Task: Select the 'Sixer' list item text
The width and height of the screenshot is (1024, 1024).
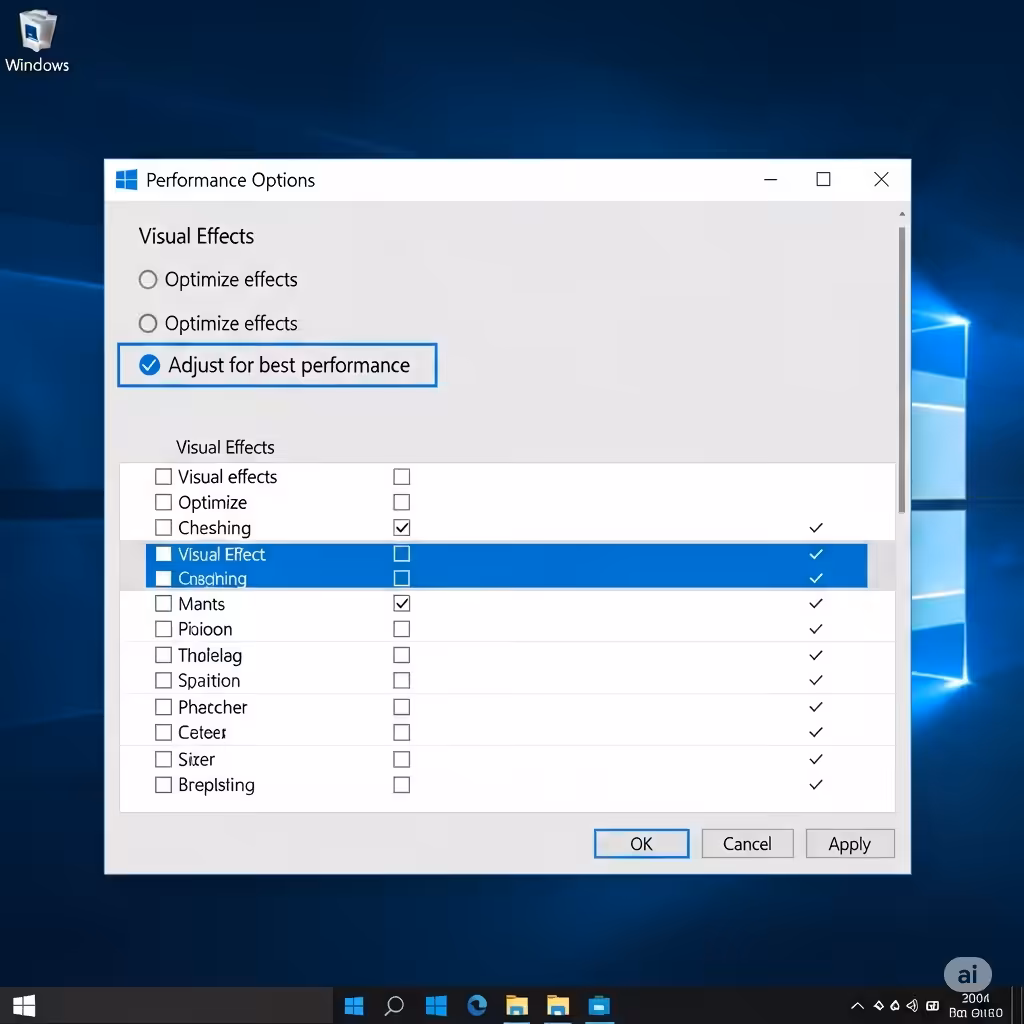Action: point(197,760)
